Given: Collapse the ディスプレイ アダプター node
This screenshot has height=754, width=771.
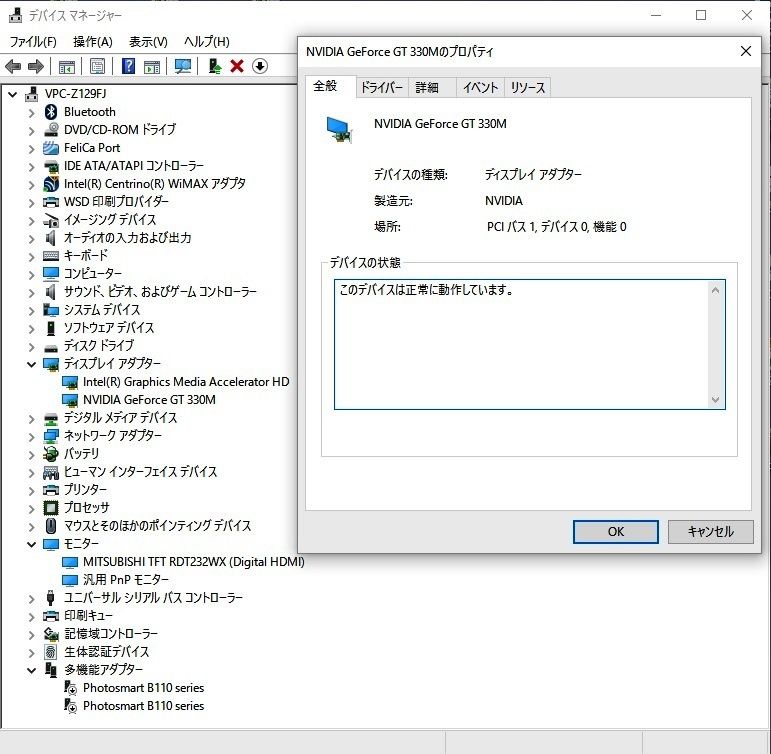Looking at the screenshot, I should (x=32, y=364).
